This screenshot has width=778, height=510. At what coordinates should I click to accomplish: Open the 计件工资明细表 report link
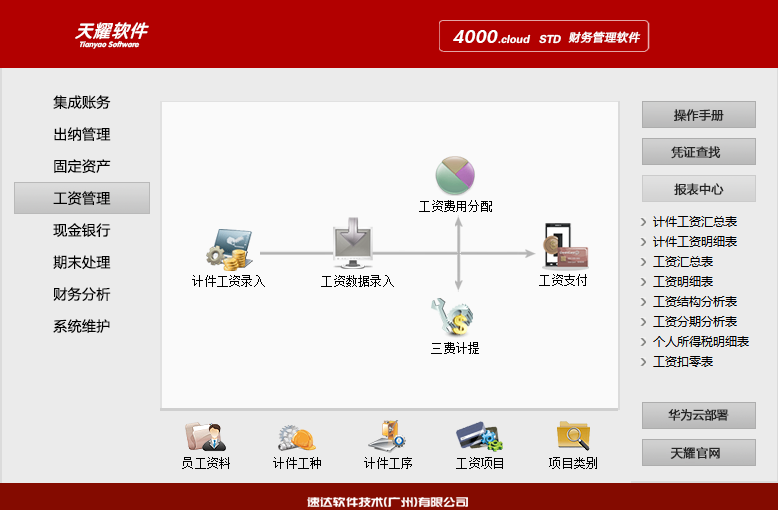[x=695, y=242]
